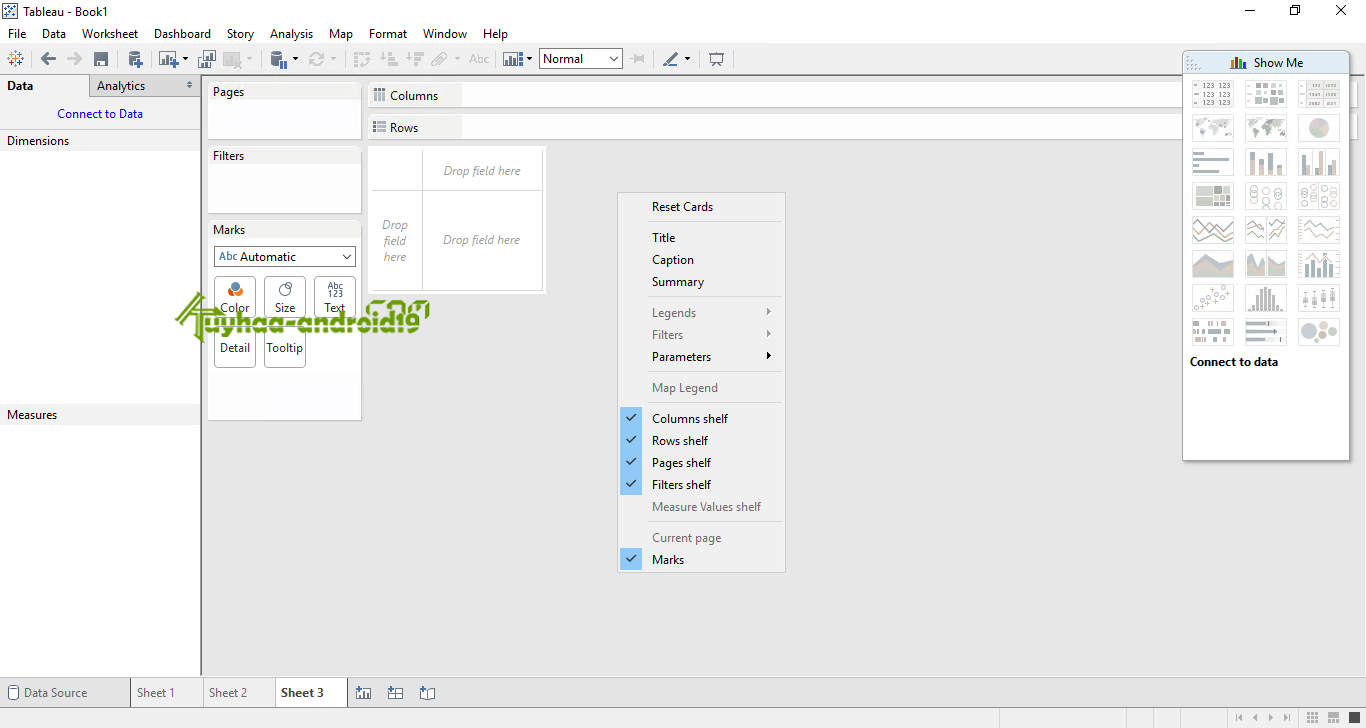The image size is (1366, 728).
Task: Go to the first sheet using status bar arrow
Action: tap(1240, 717)
